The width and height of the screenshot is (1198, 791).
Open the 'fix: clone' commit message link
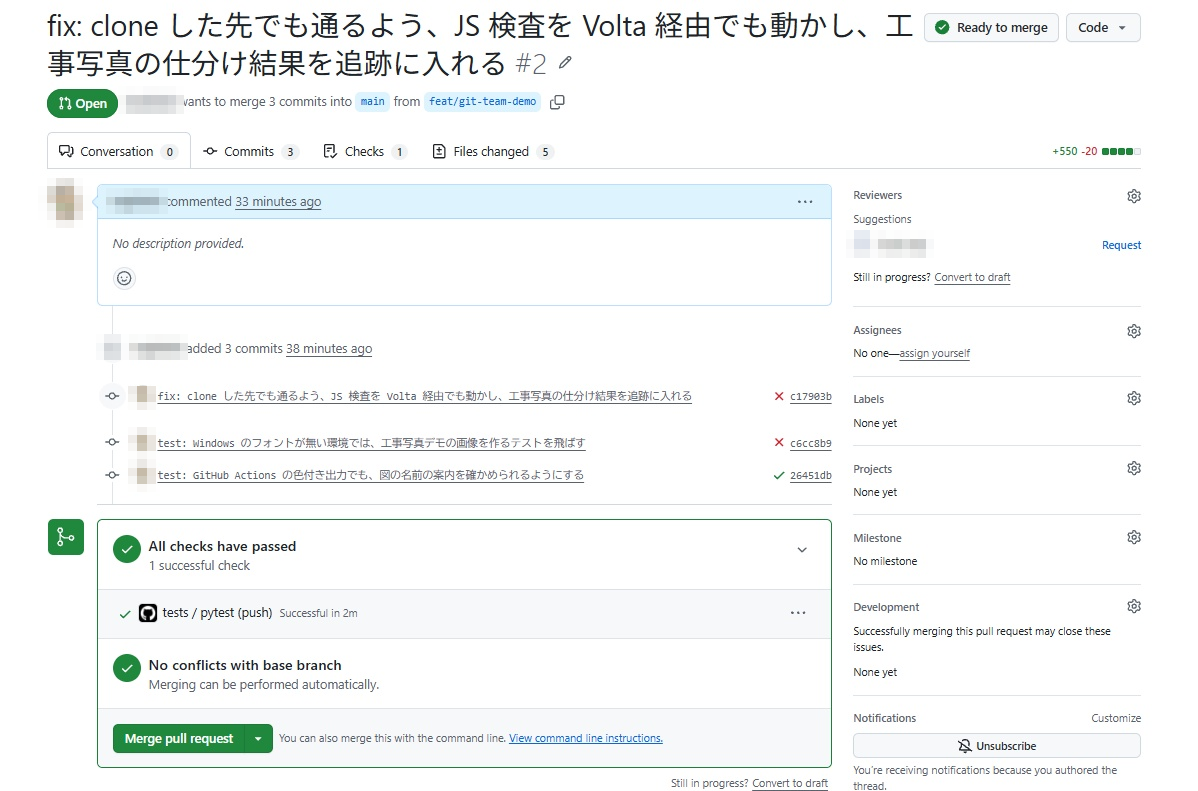[424, 396]
